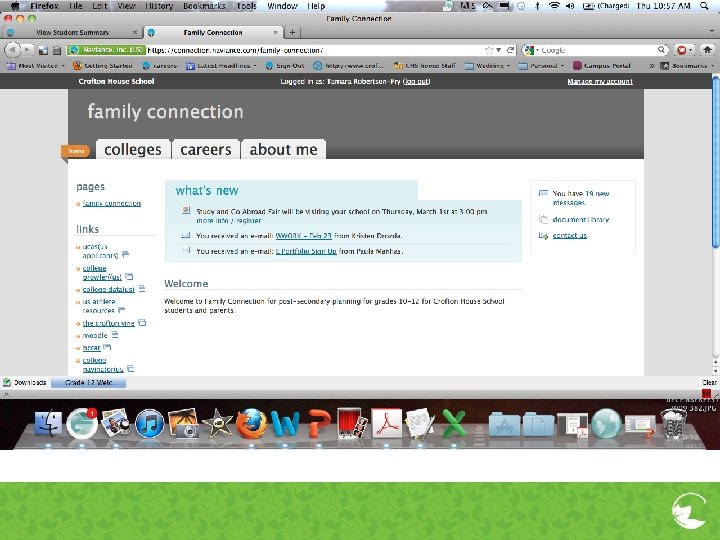Click the Google search input field

tap(598, 50)
